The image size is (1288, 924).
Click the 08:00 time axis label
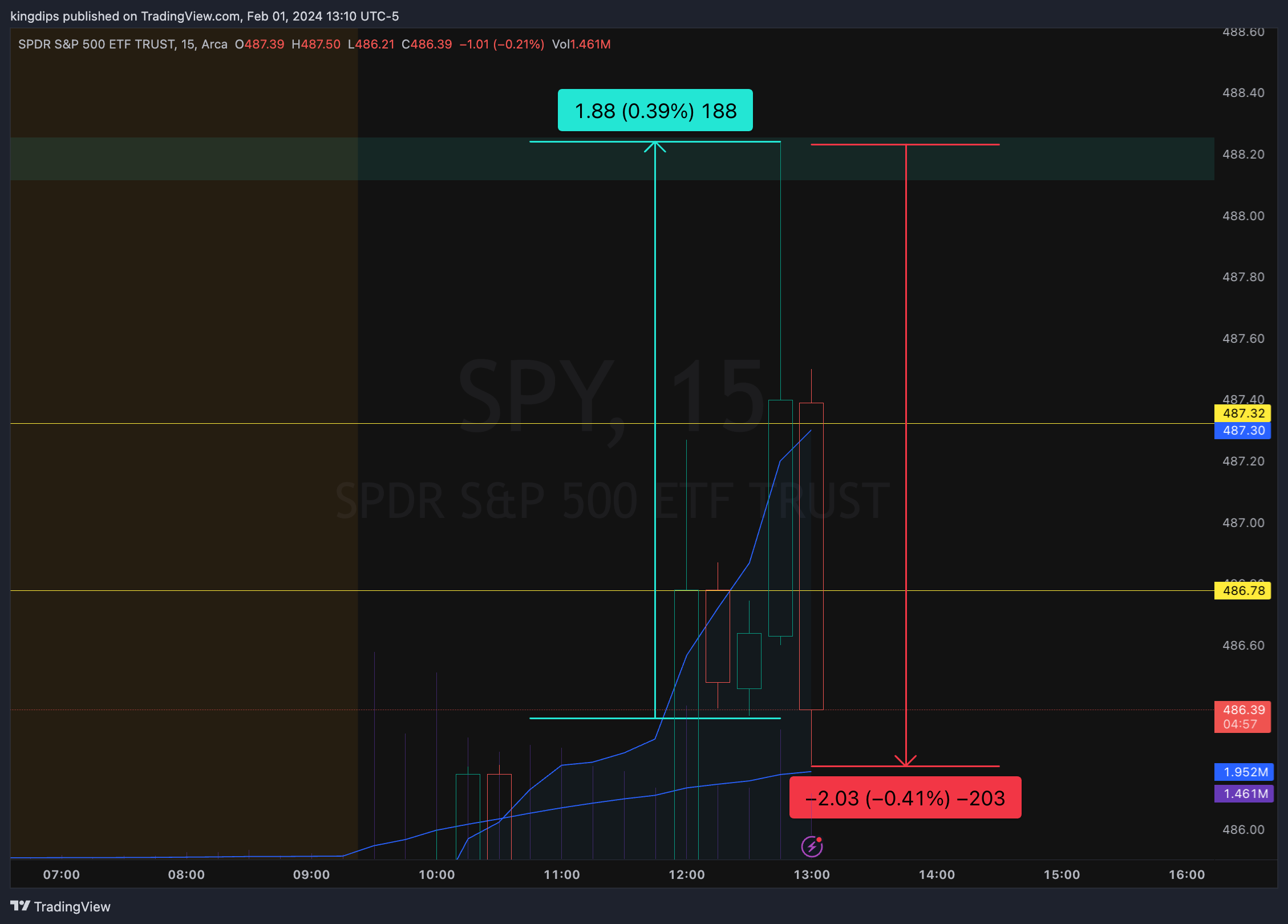(187, 874)
